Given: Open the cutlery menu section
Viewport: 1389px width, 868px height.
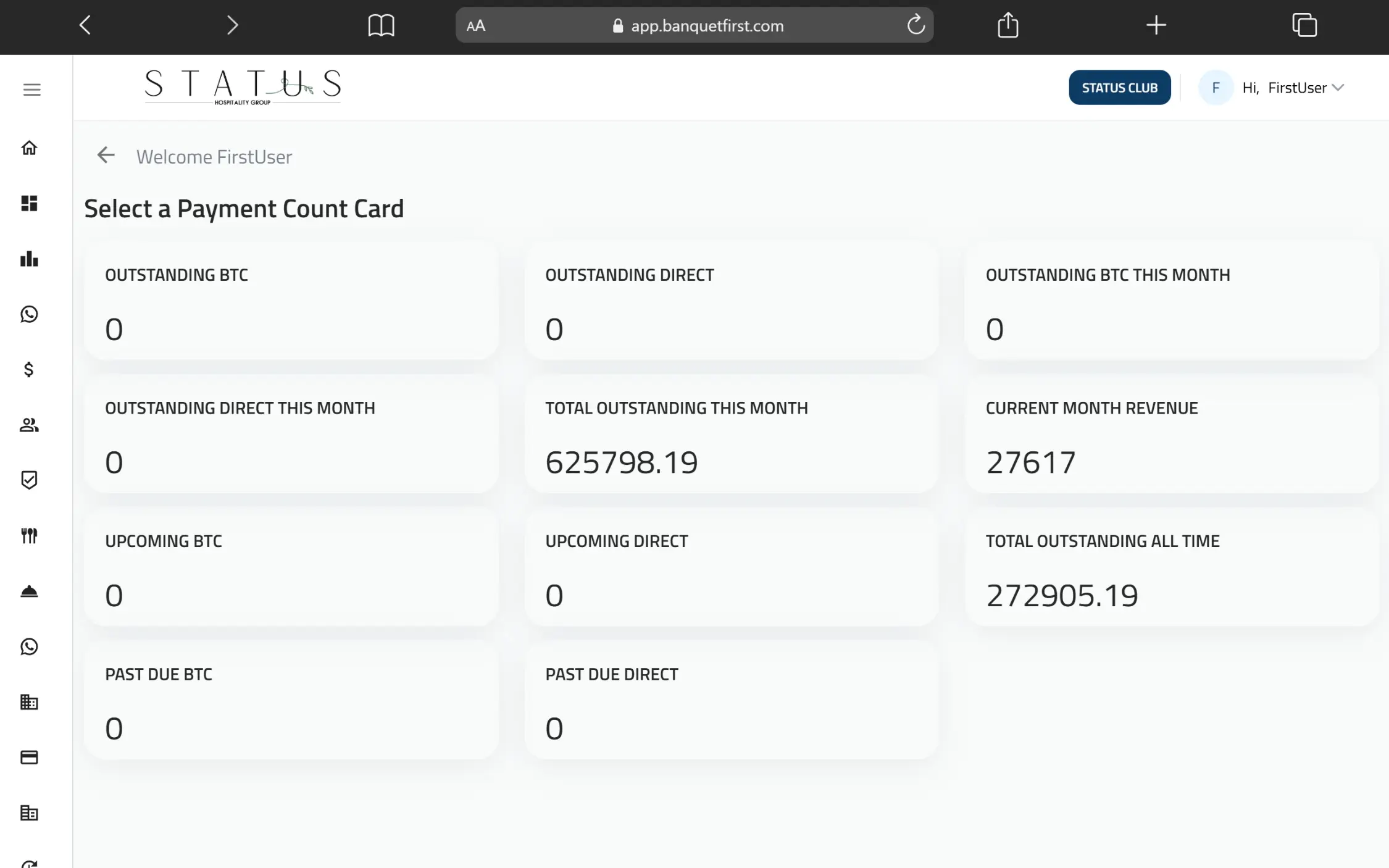Looking at the screenshot, I should pyautogui.click(x=29, y=536).
